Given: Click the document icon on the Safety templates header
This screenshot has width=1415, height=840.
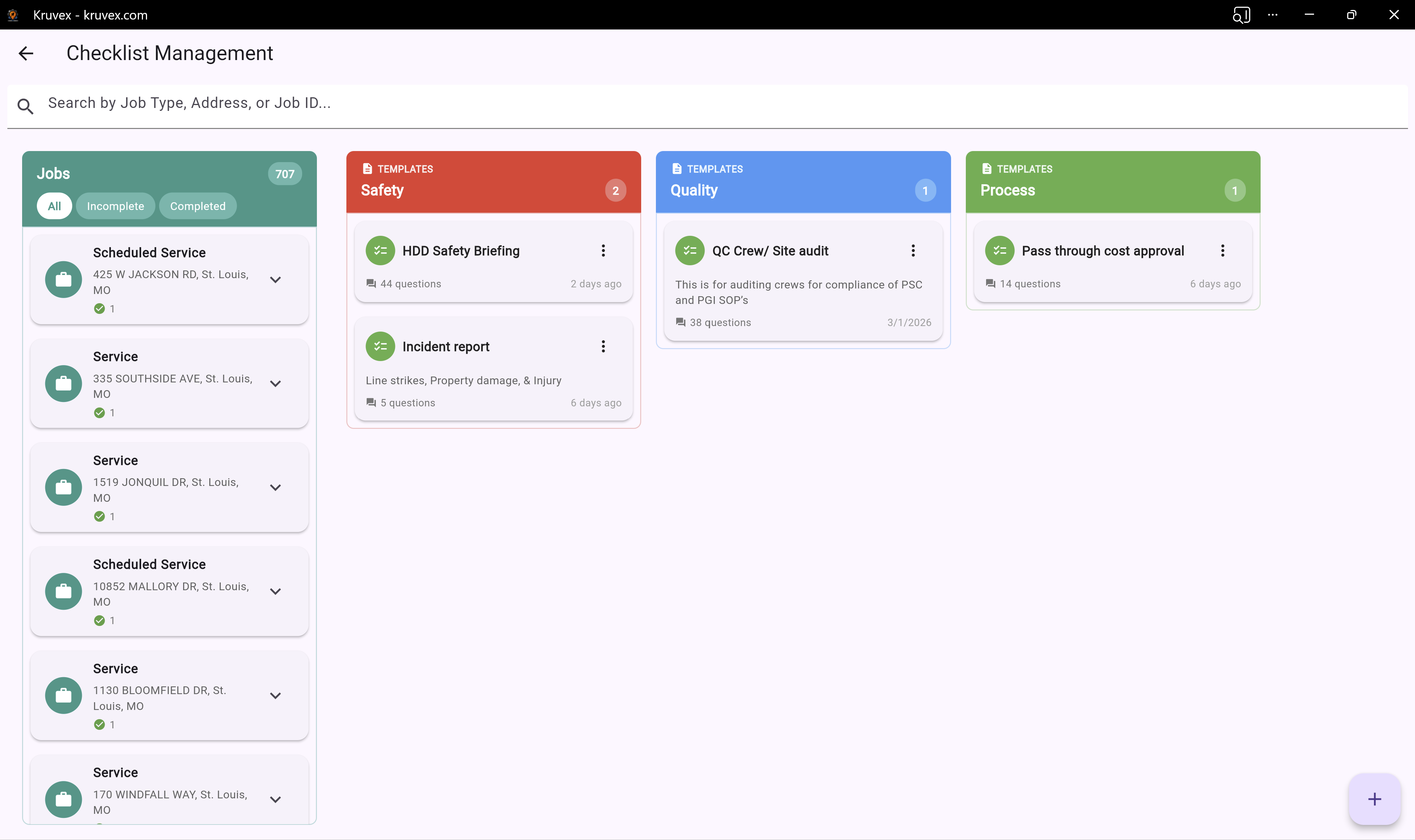Looking at the screenshot, I should click(367, 168).
